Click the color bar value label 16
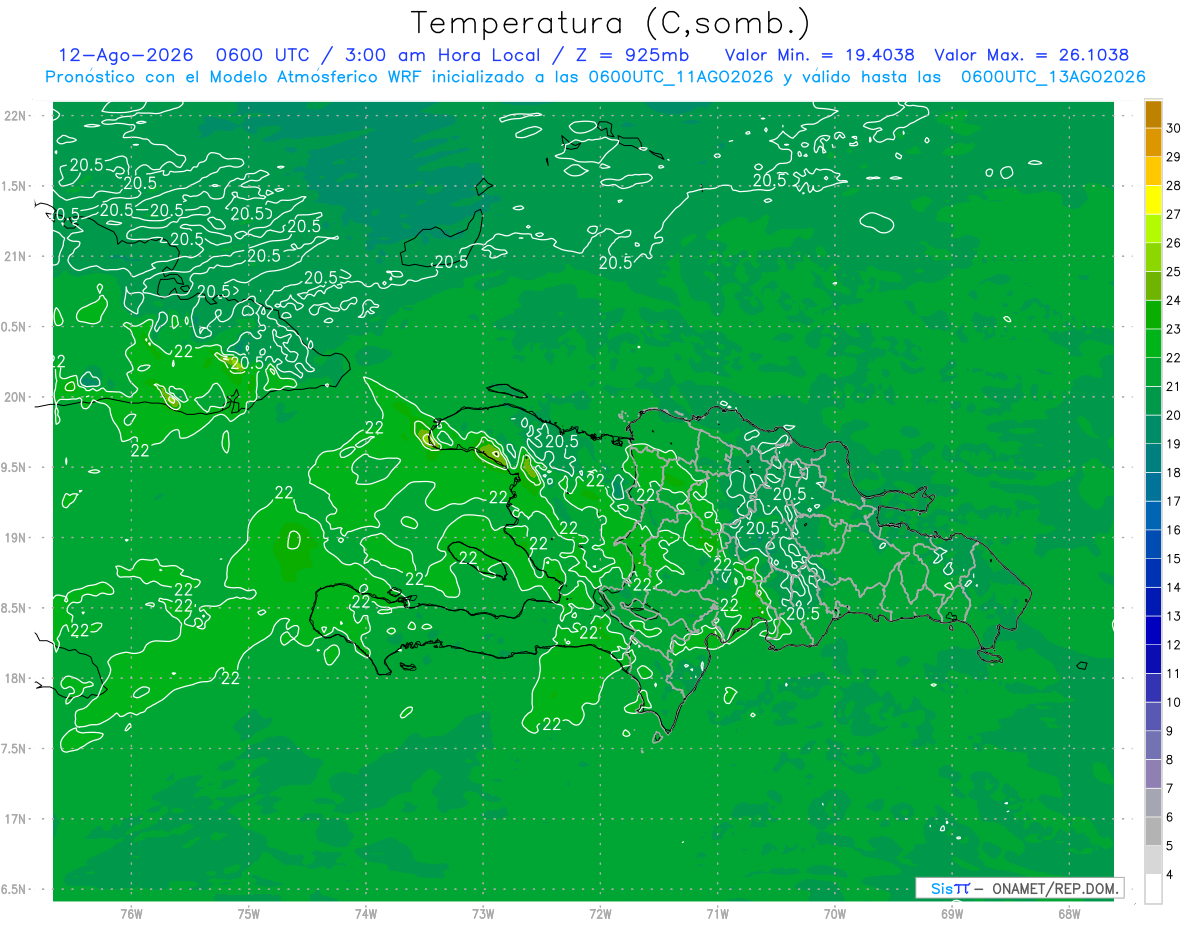 point(1174,530)
